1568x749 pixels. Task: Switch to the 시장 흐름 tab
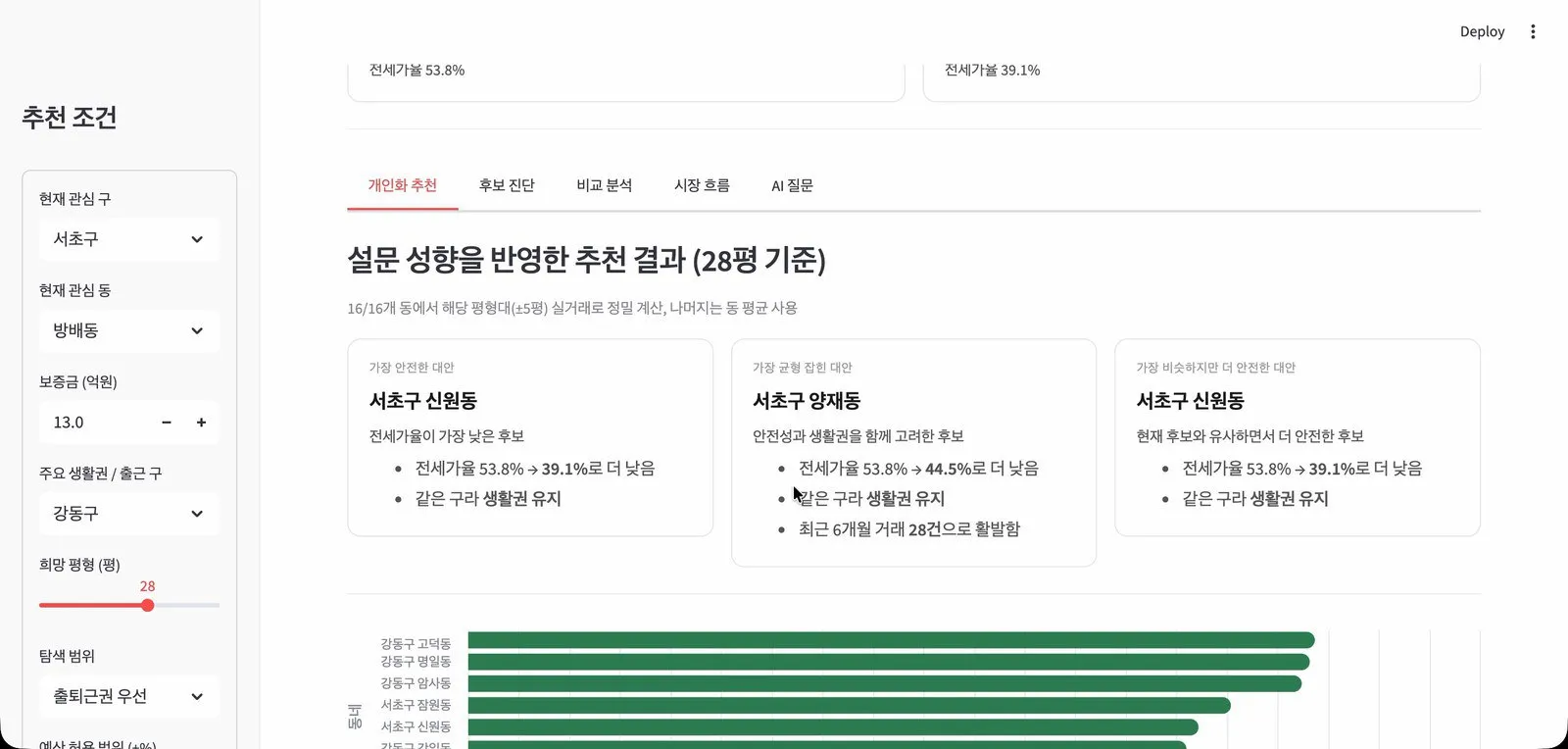[x=702, y=185]
